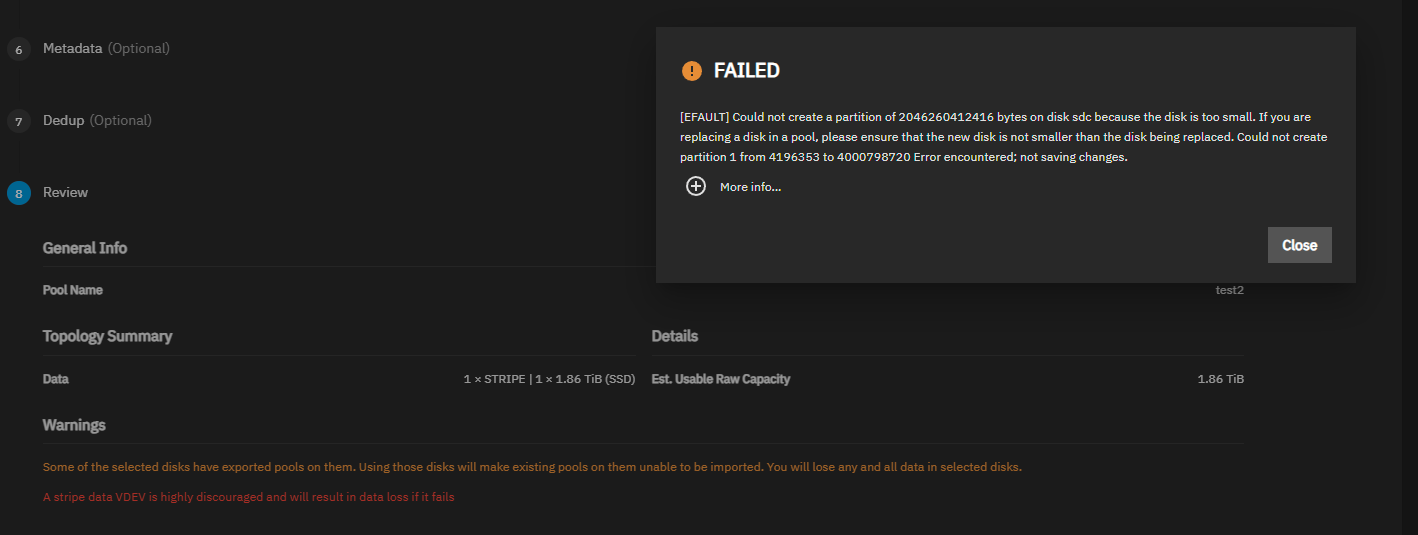The width and height of the screenshot is (1418, 535).
Task: Expand details with the More info plus icon
Action: pyautogui.click(x=696, y=187)
